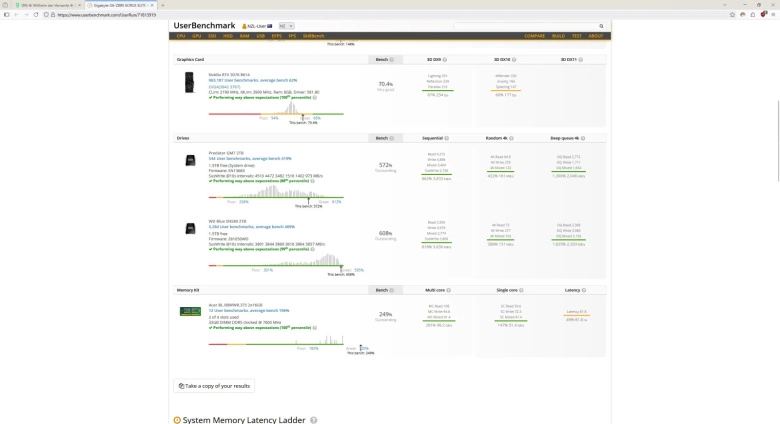This screenshot has width=780, height=424.
Task: Go to the COMPARE page
Action: (x=534, y=36)
